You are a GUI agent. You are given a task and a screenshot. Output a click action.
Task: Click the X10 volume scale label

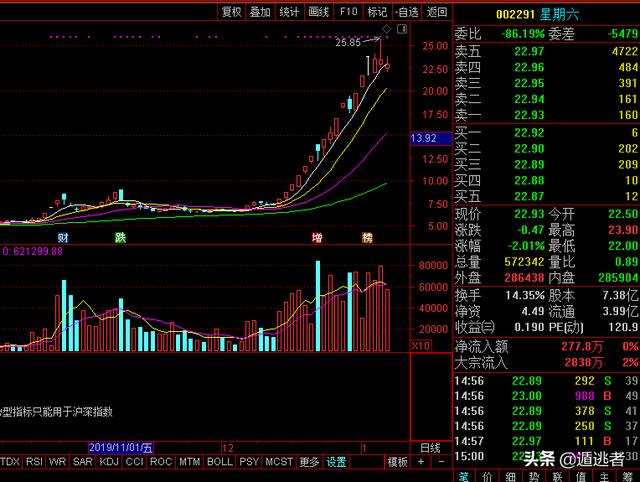pos(420,346)
